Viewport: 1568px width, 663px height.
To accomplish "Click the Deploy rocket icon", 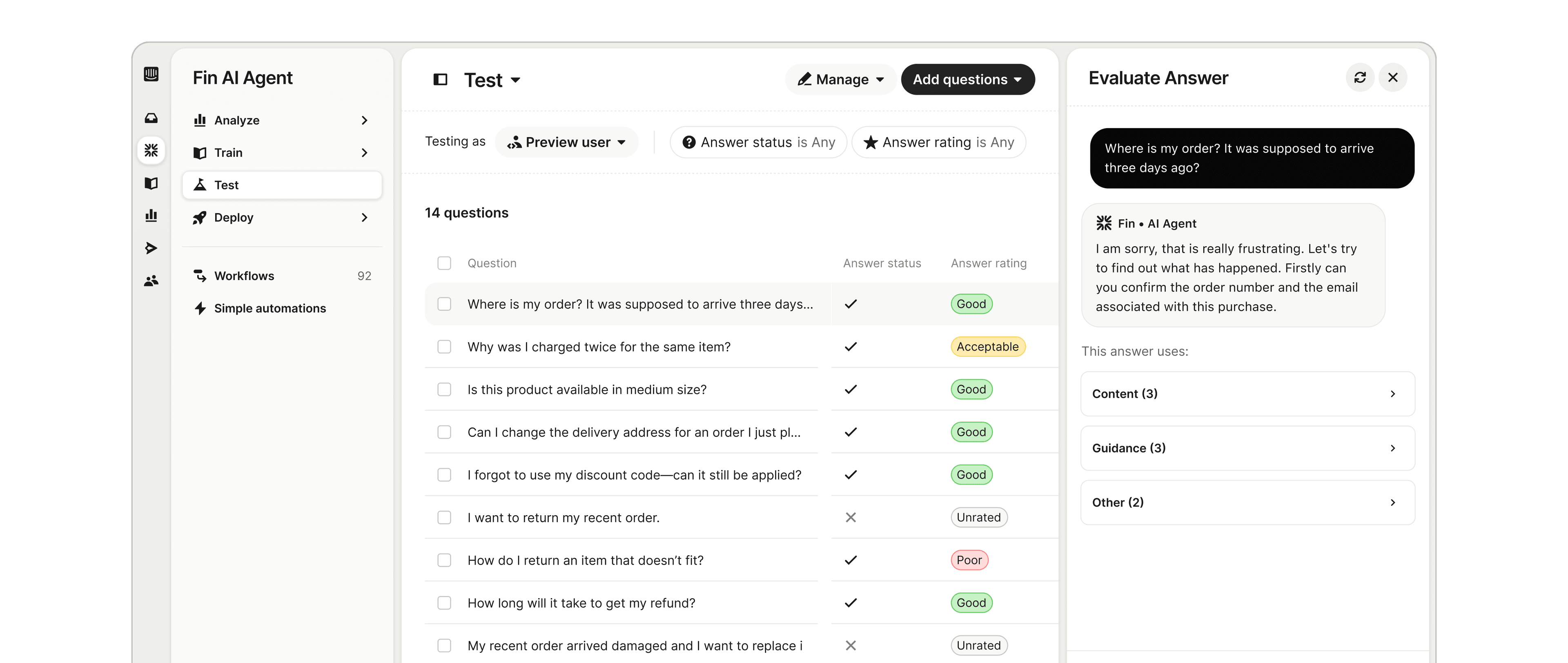I will point(200,217).
